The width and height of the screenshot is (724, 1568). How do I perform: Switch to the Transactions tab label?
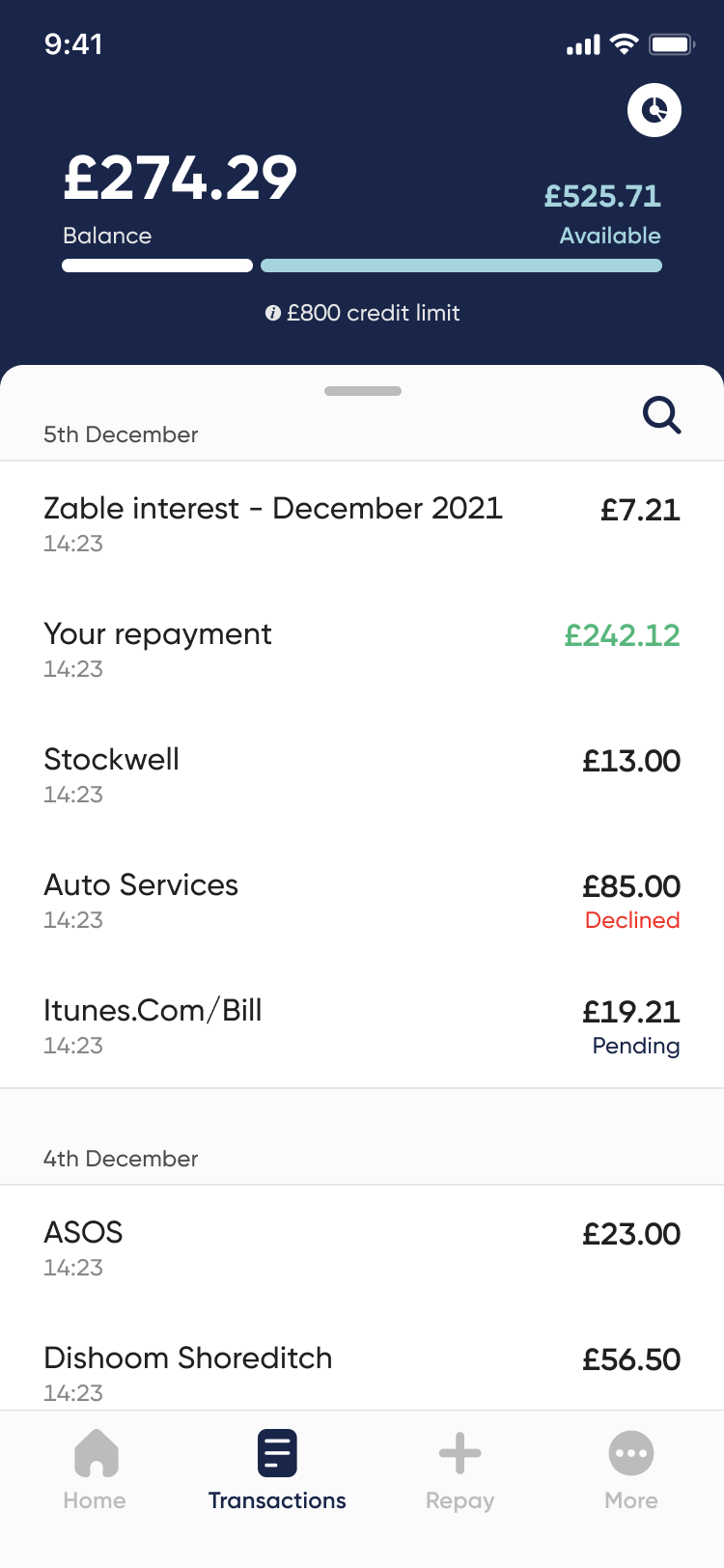coord(277,1500)
